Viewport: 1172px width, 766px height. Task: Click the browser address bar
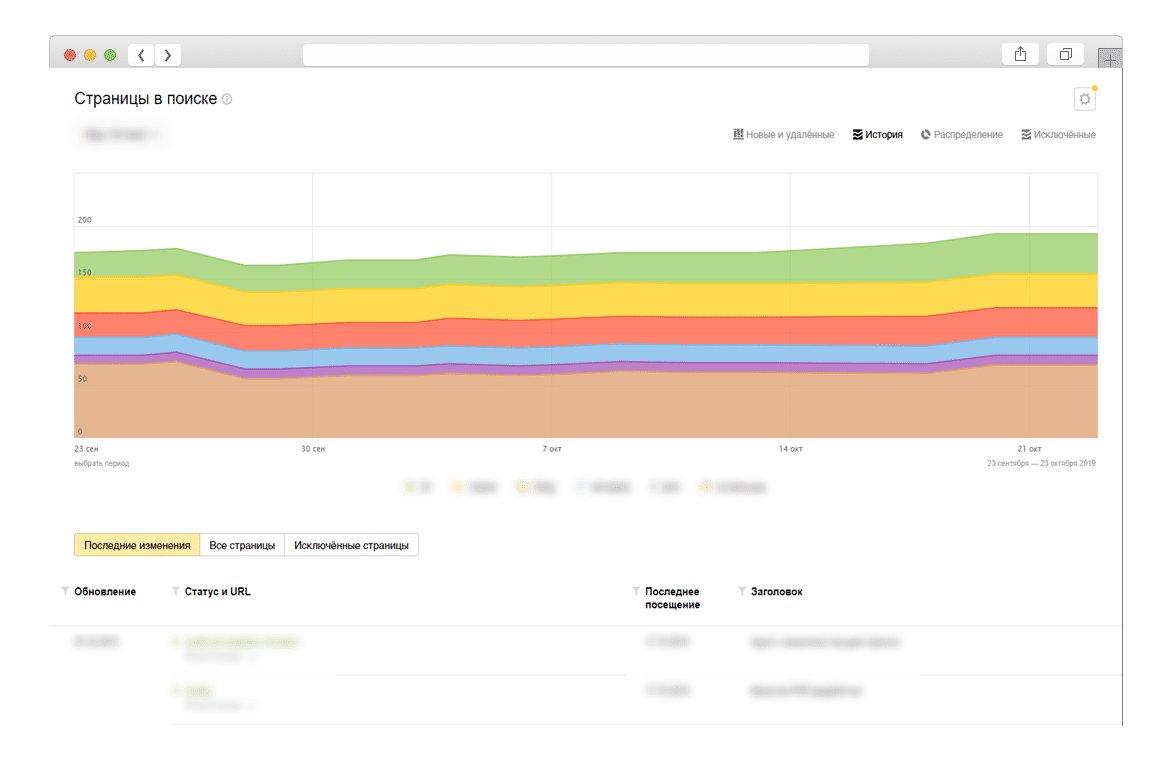point(586,55)
